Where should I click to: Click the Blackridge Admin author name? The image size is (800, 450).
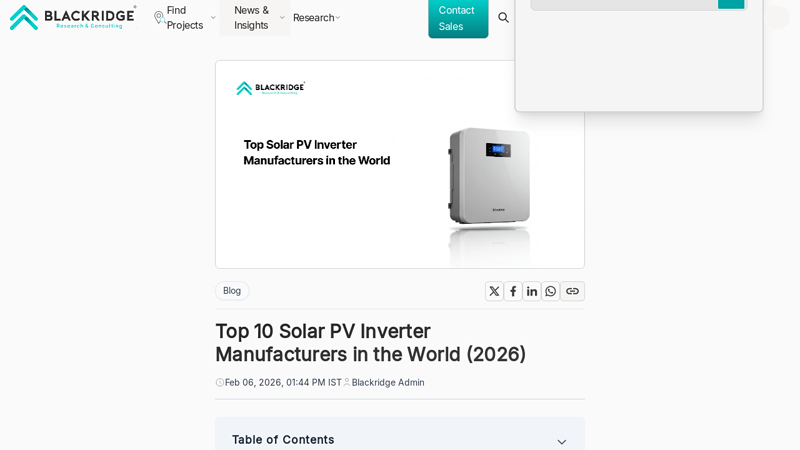pos(388,383)
